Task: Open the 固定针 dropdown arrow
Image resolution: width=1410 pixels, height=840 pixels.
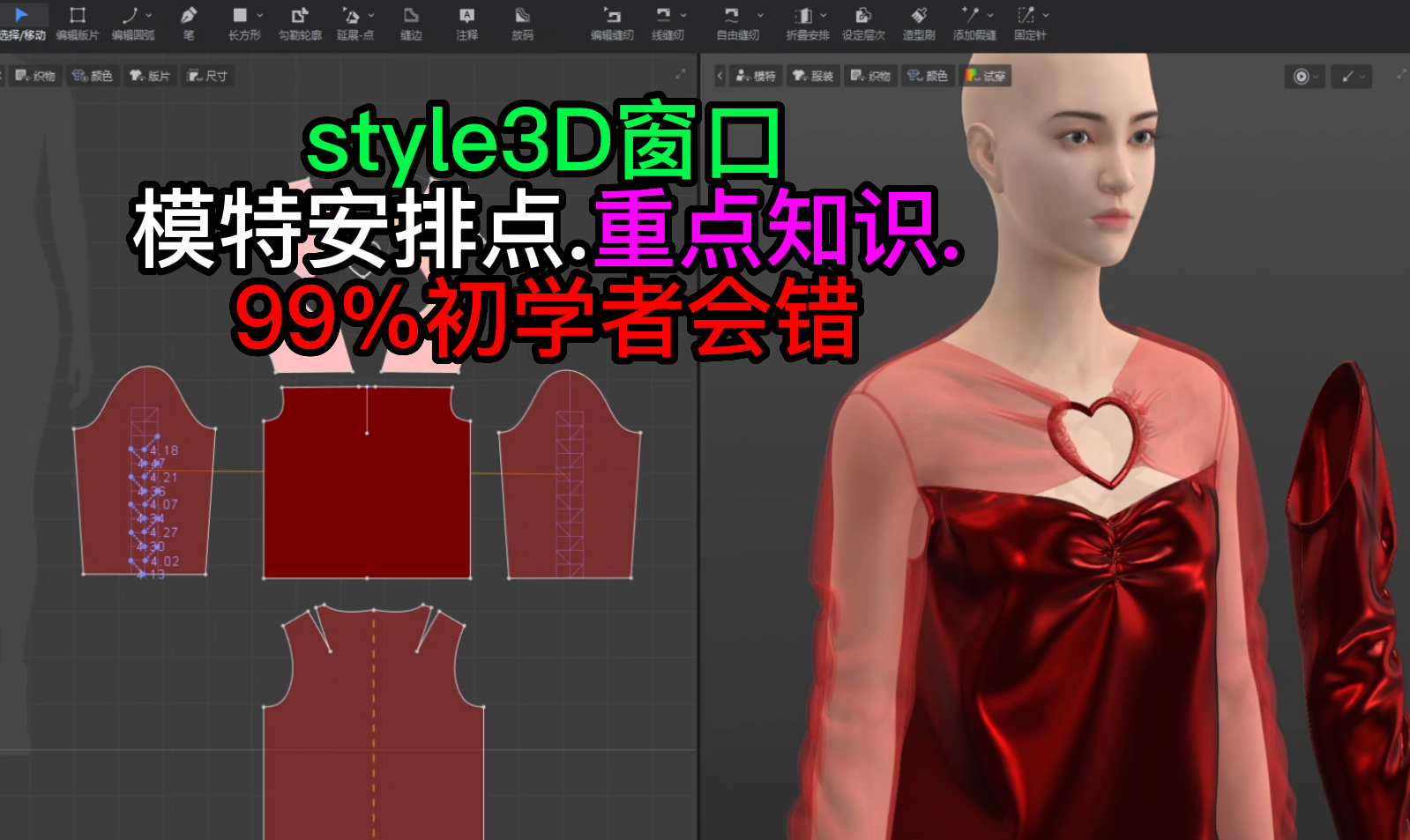Action: pos(1046,15)
